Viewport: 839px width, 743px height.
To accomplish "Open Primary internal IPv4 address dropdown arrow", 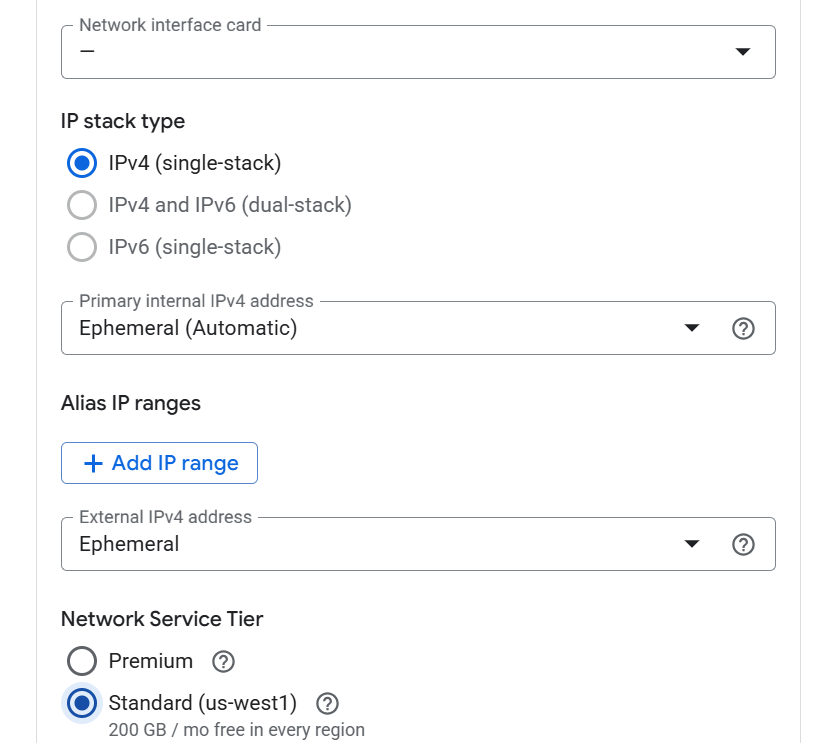I will (691, 328).
